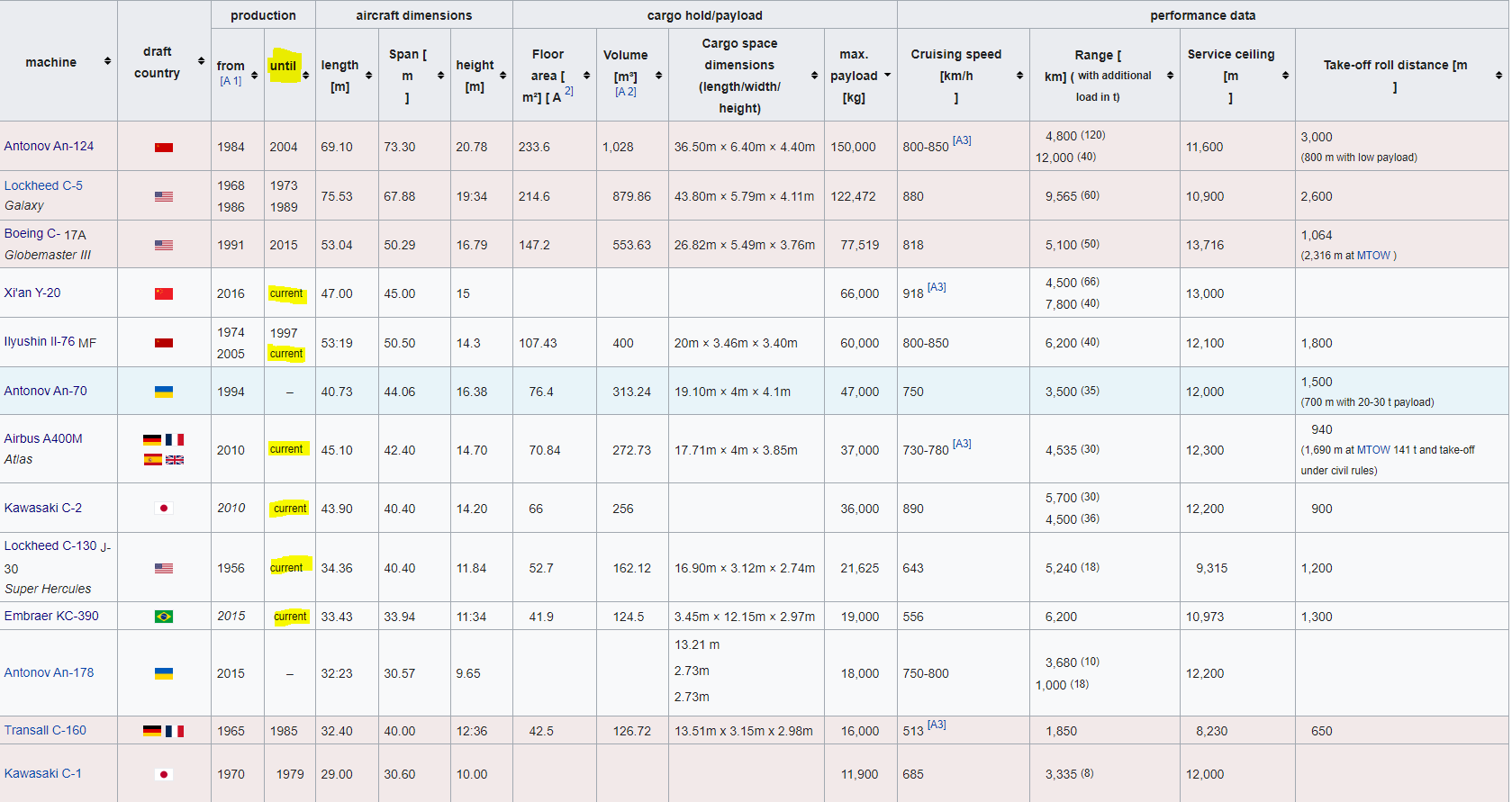Open Lockheed C-5 article link
Screen dimensions: 1512x802
pos(43,185)
